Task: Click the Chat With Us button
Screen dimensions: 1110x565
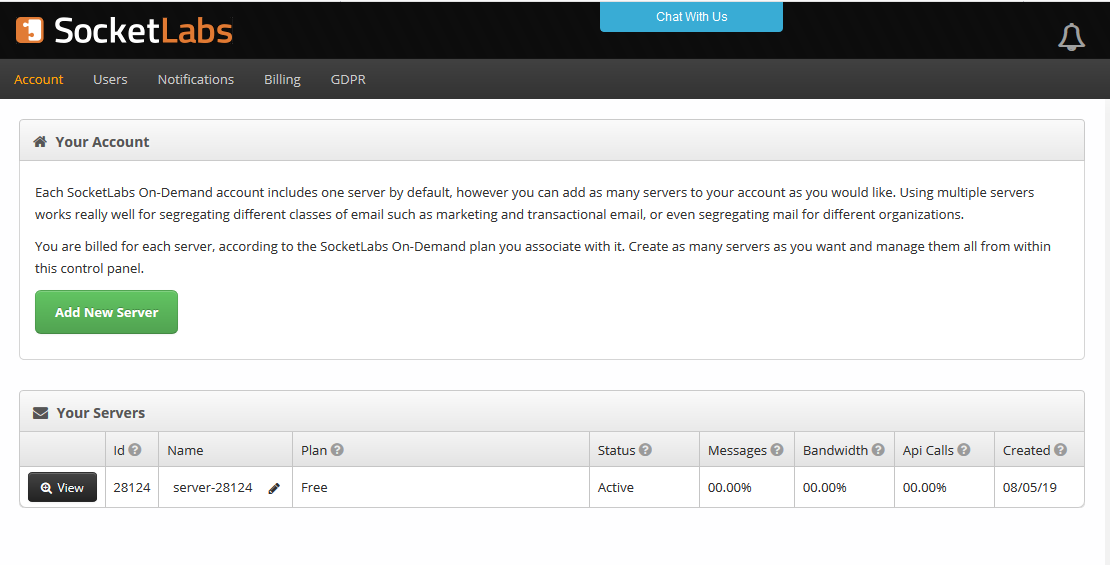Action: coord(692,17)
